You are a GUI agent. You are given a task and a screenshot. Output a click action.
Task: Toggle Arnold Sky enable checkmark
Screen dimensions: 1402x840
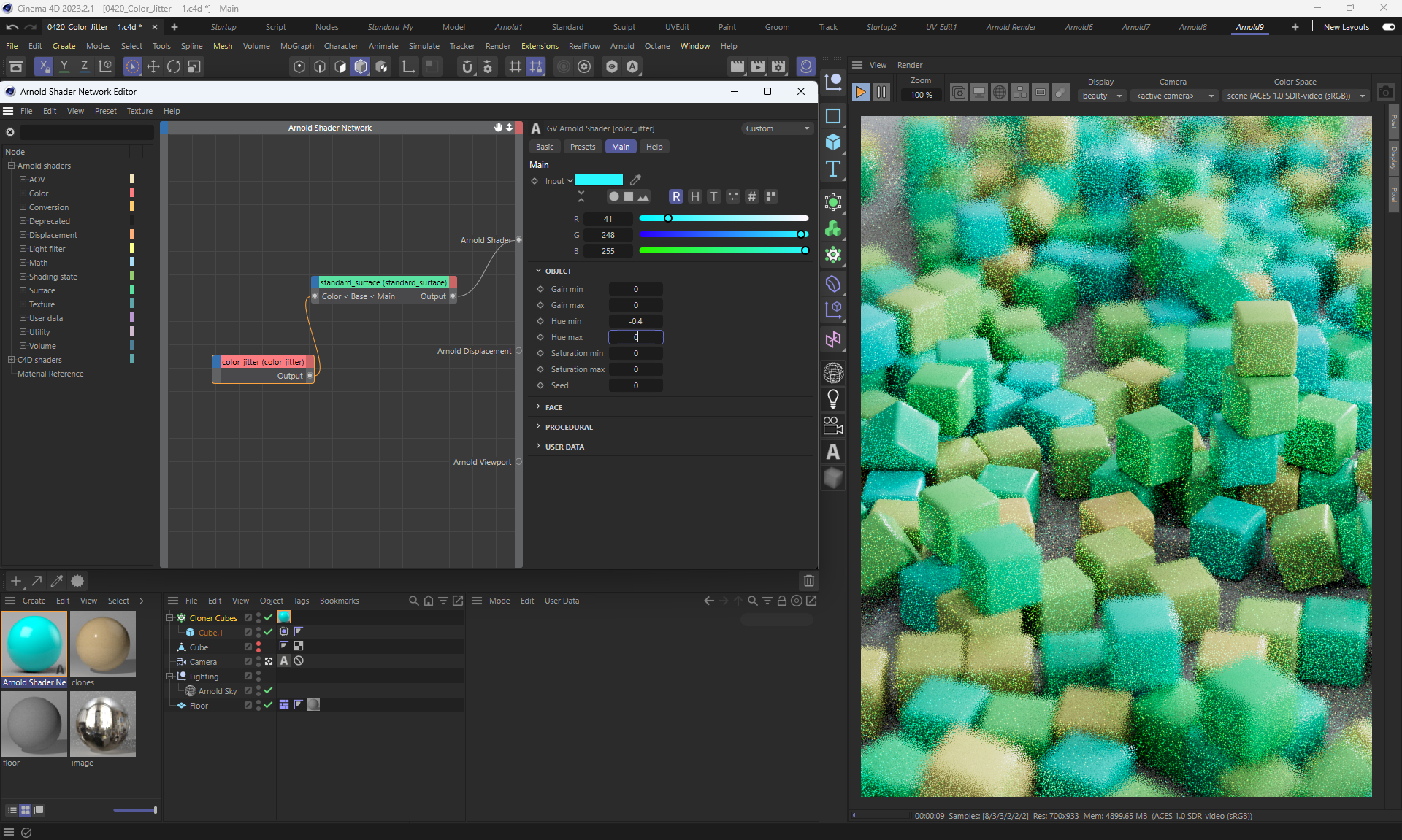click(268, 690)
